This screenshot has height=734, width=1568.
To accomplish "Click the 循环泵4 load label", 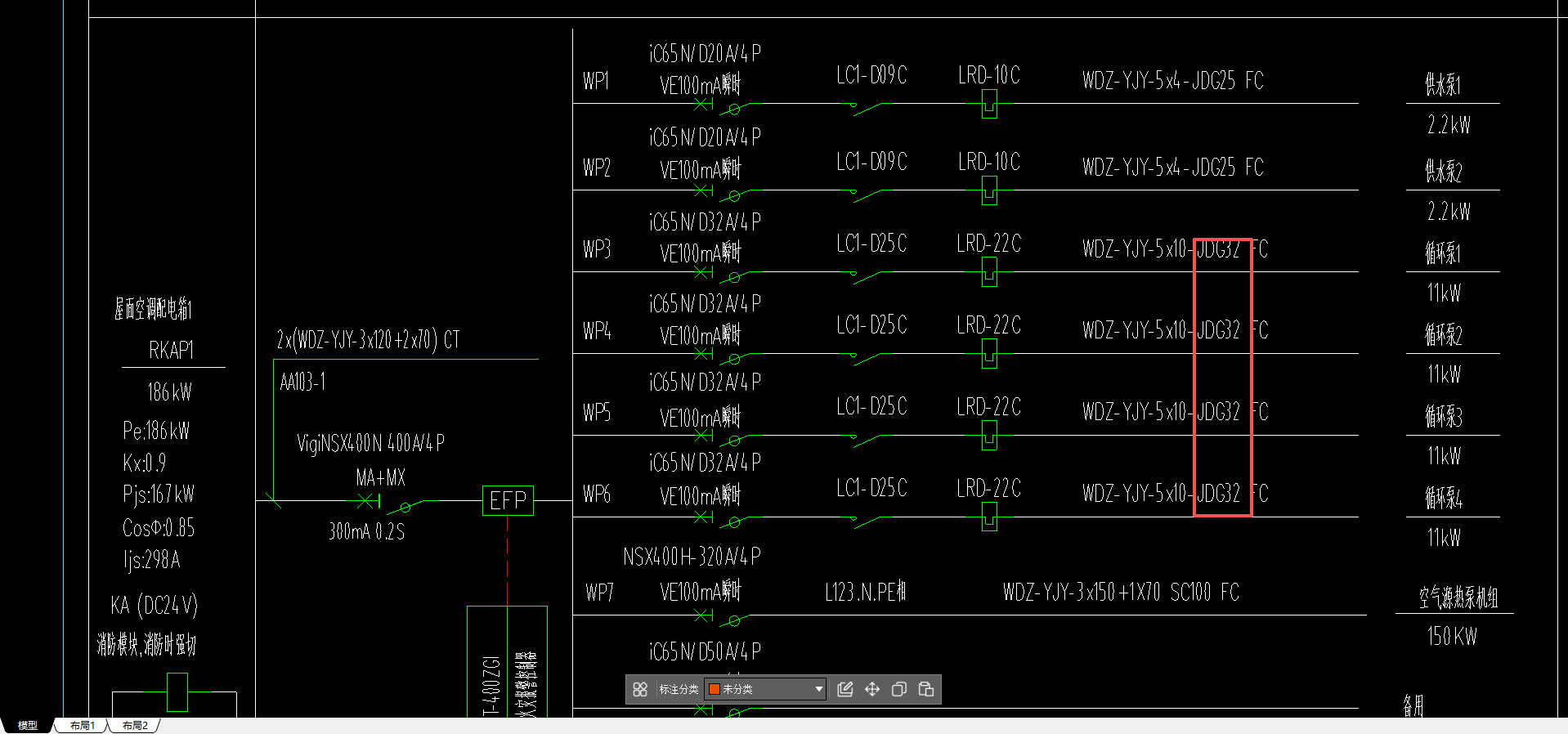I will tap(1444, 498).
